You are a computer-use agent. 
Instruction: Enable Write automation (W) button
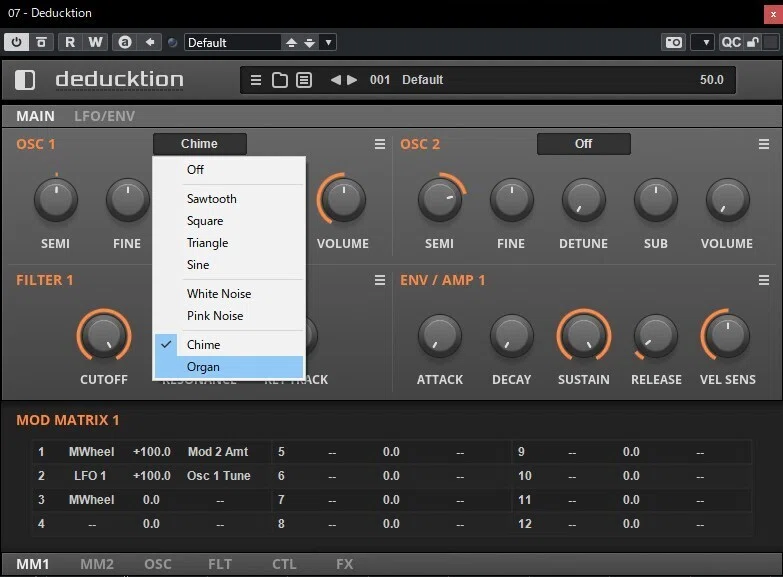(95, 42)
